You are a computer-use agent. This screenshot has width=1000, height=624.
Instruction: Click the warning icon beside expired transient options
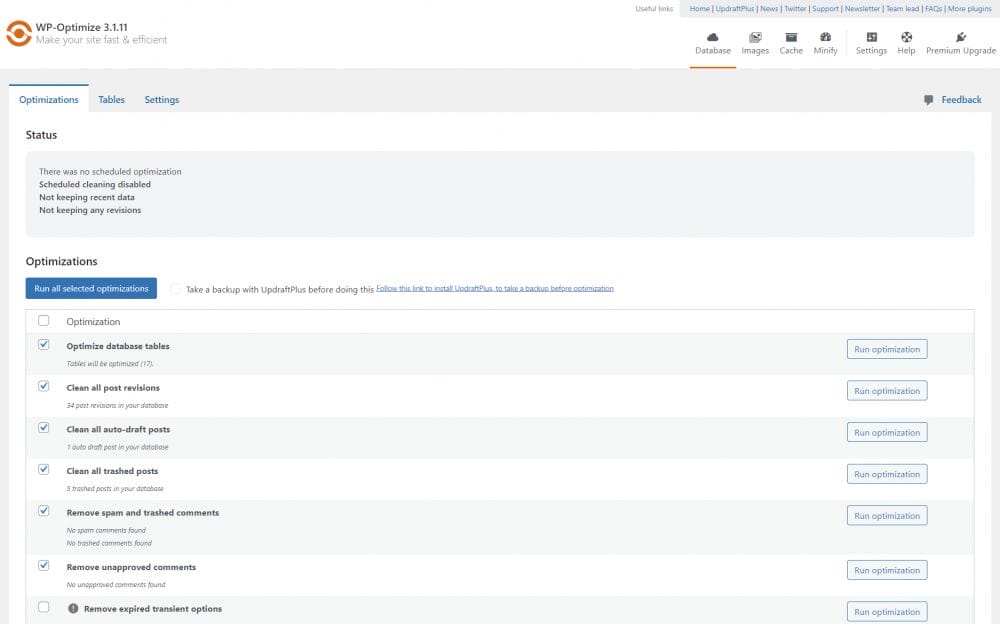pos(73,608)
